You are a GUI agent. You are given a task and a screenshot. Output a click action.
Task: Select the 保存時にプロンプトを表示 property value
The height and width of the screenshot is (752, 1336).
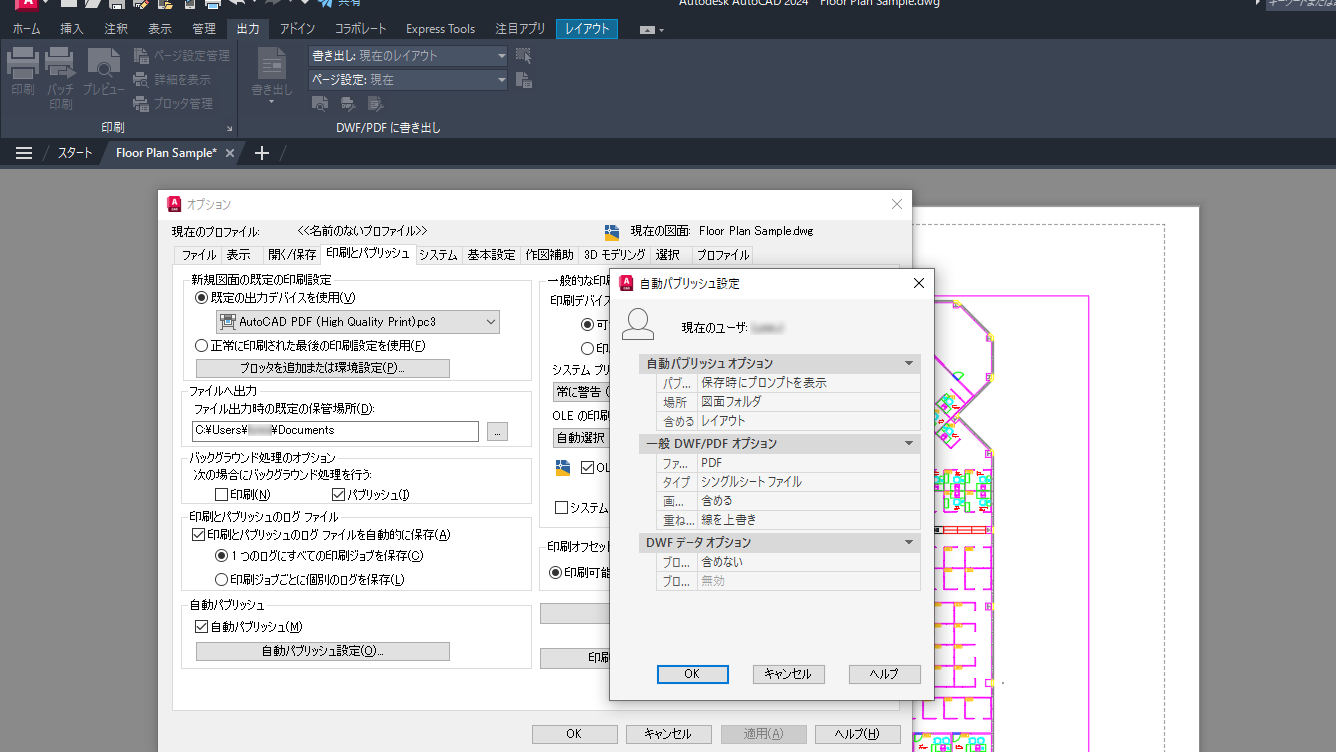808,383
